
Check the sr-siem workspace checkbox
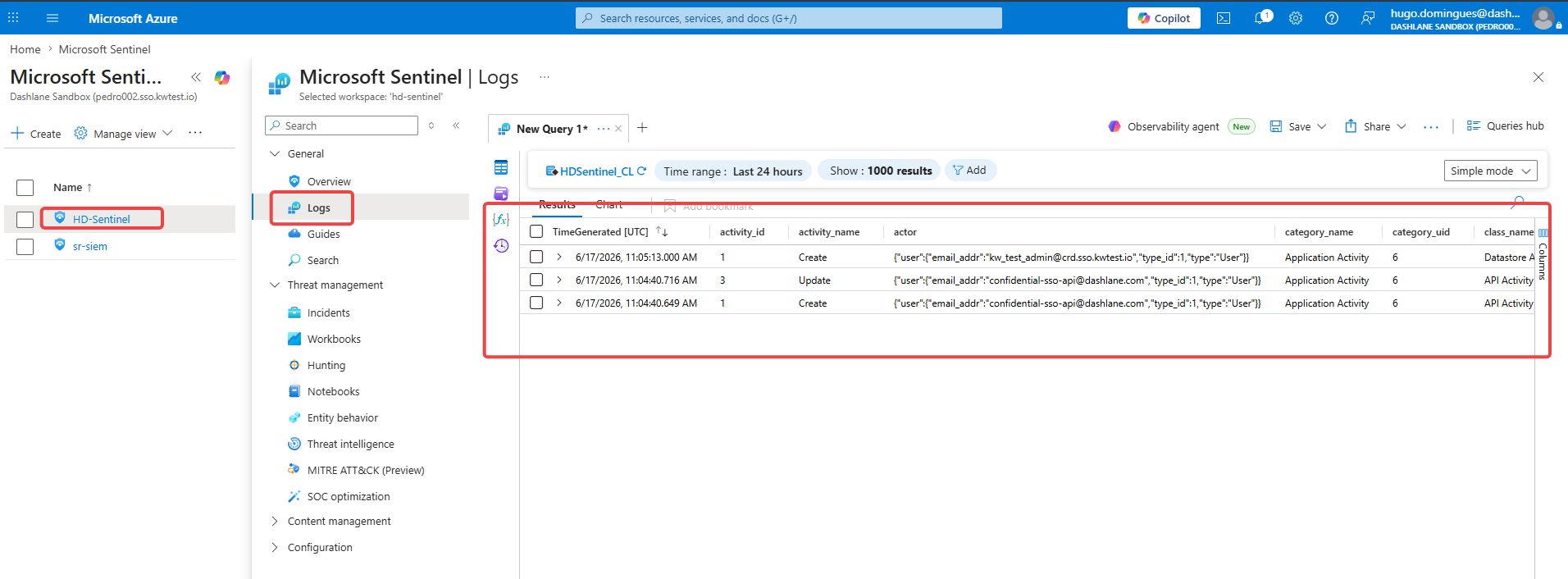pos(25,246)
